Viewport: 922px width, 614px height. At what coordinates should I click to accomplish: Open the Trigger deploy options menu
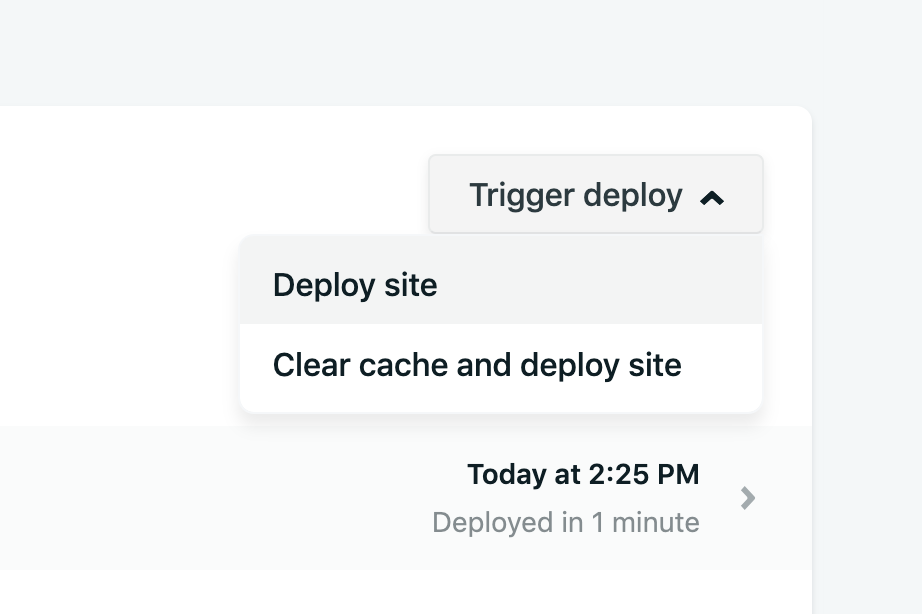click(x=595, y=194)
